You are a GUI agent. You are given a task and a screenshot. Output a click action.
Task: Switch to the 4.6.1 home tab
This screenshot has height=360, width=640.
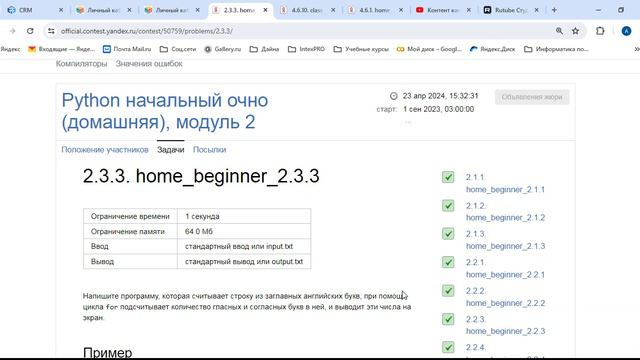click(x=375, y=10)
